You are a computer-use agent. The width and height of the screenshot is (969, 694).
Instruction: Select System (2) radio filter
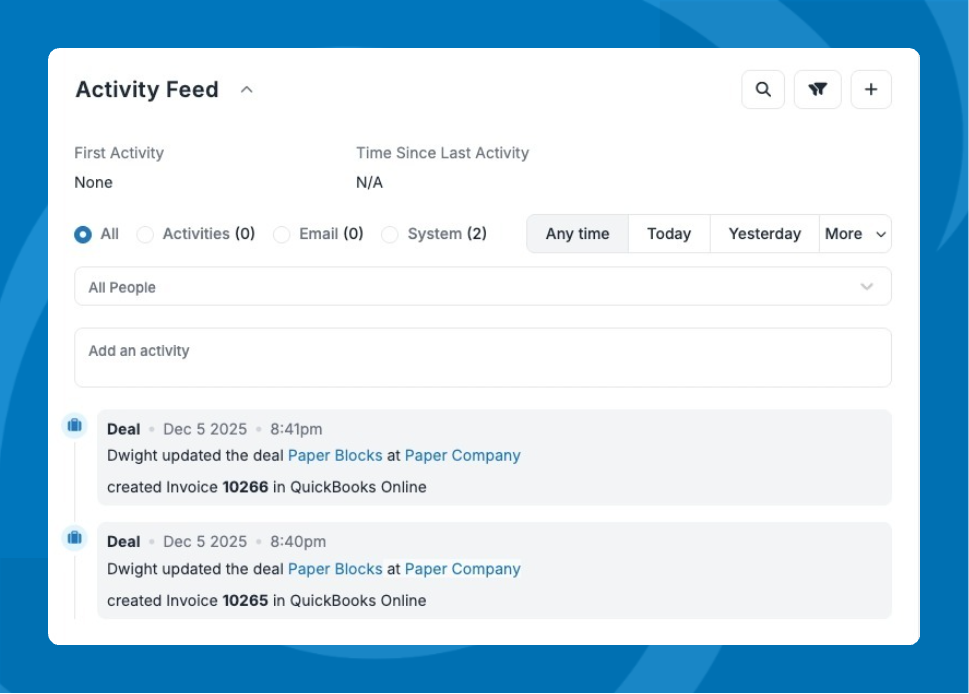coord(390,234)
